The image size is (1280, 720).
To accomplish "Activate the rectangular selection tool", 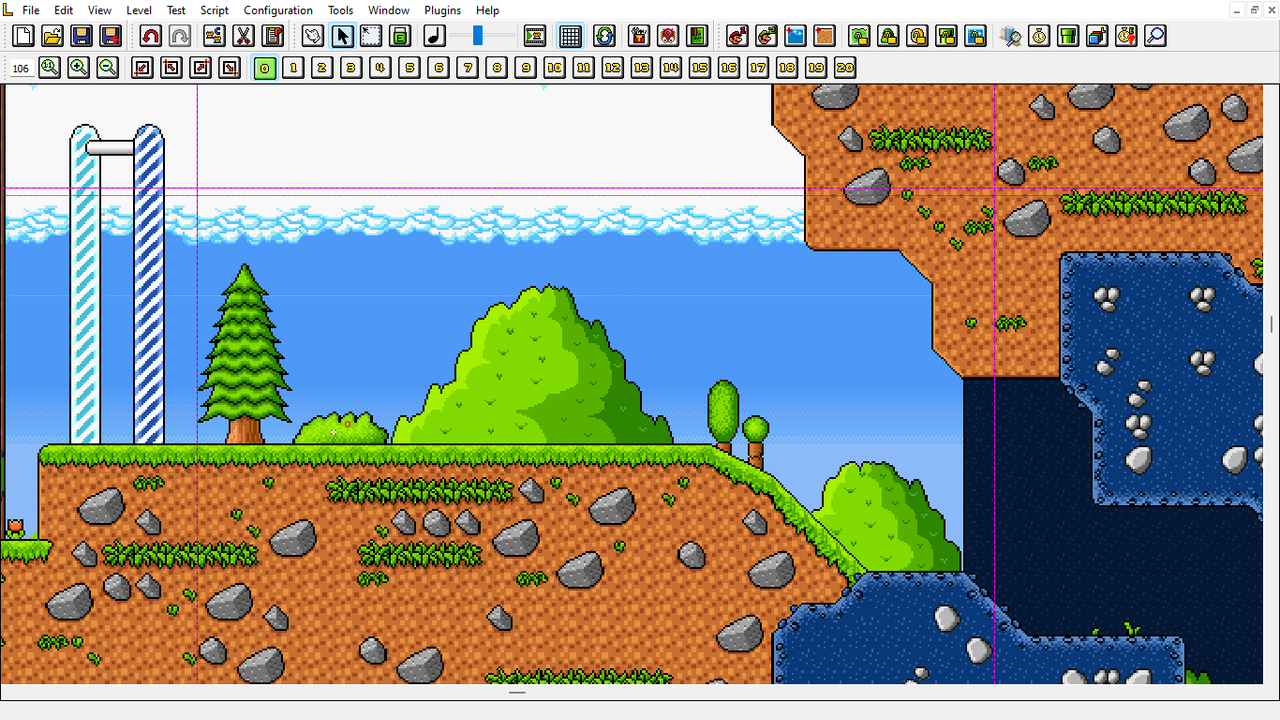I will (x=370, y=36).
